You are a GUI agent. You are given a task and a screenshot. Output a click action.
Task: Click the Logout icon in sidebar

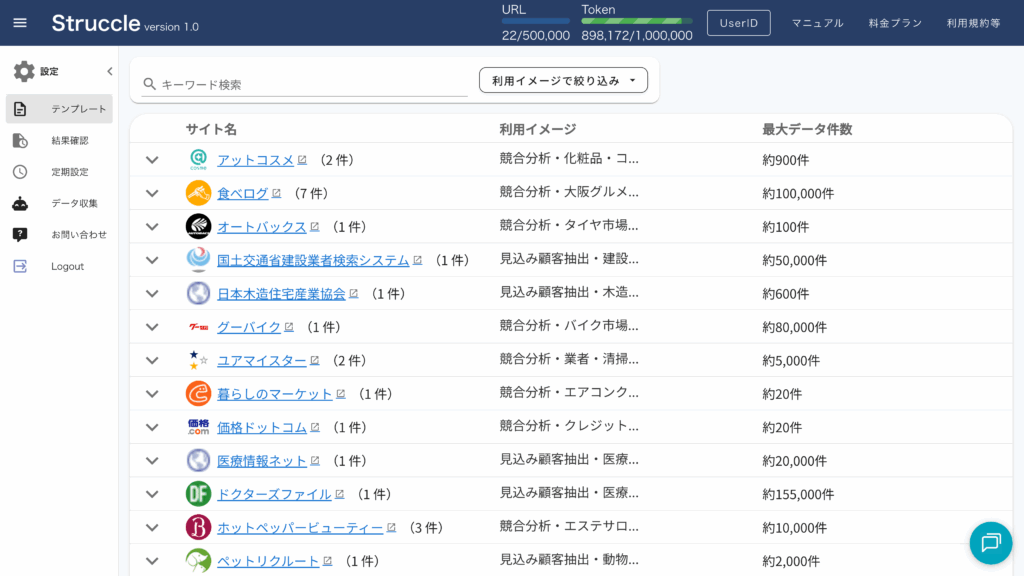tap(20, 266)
